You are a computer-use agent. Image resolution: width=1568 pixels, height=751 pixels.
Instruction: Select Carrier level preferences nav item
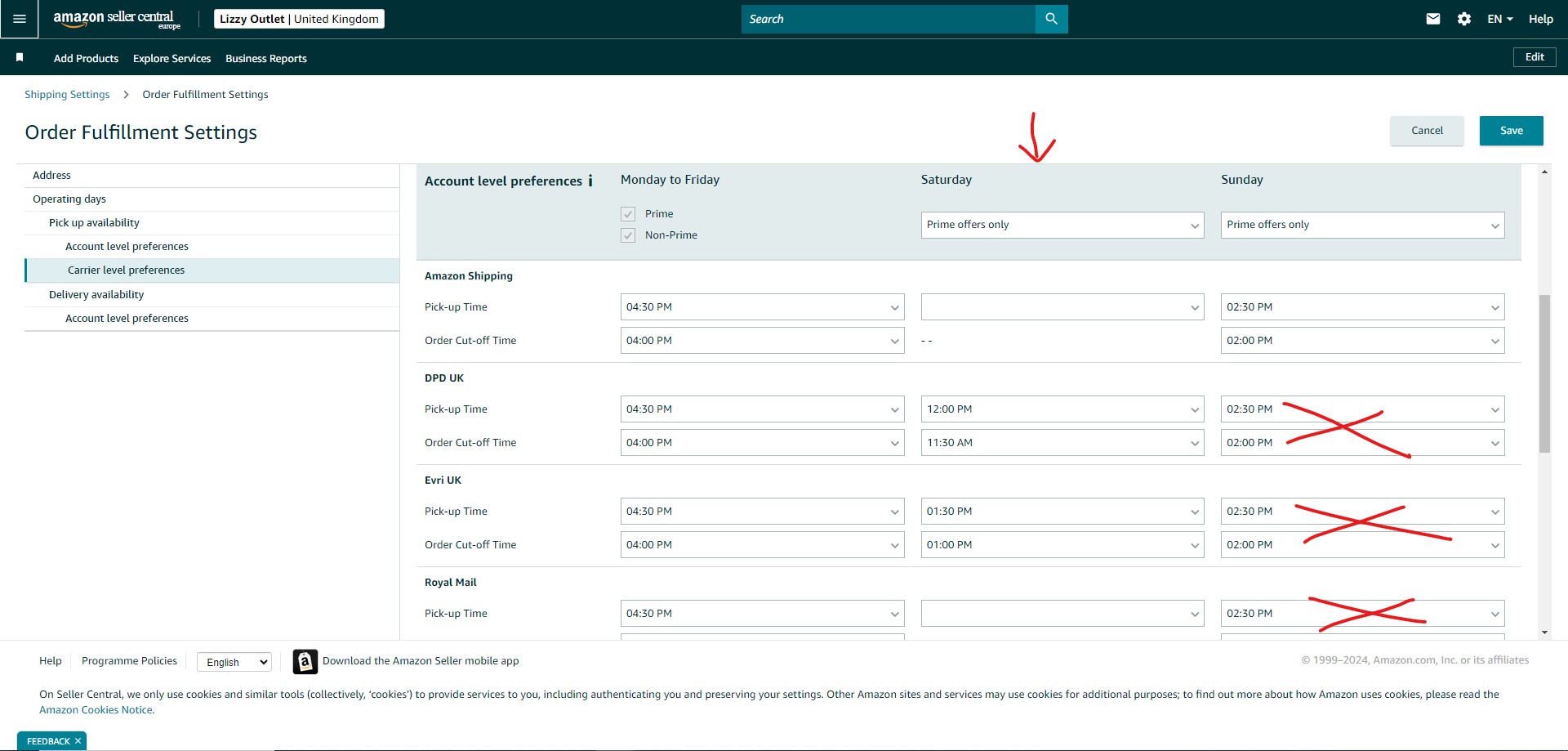pyautogui.click(x=212, y=270)
